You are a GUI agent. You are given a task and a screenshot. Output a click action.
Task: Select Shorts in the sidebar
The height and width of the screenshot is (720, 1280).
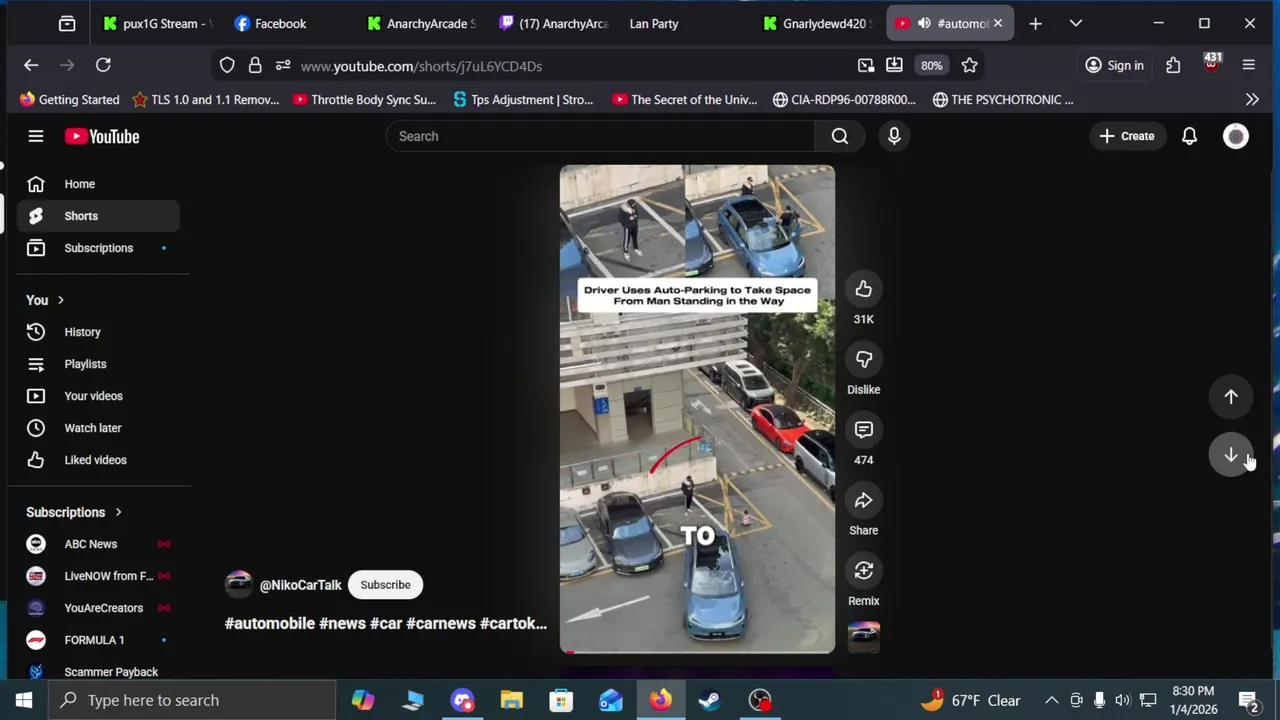(x=98, y=216)
